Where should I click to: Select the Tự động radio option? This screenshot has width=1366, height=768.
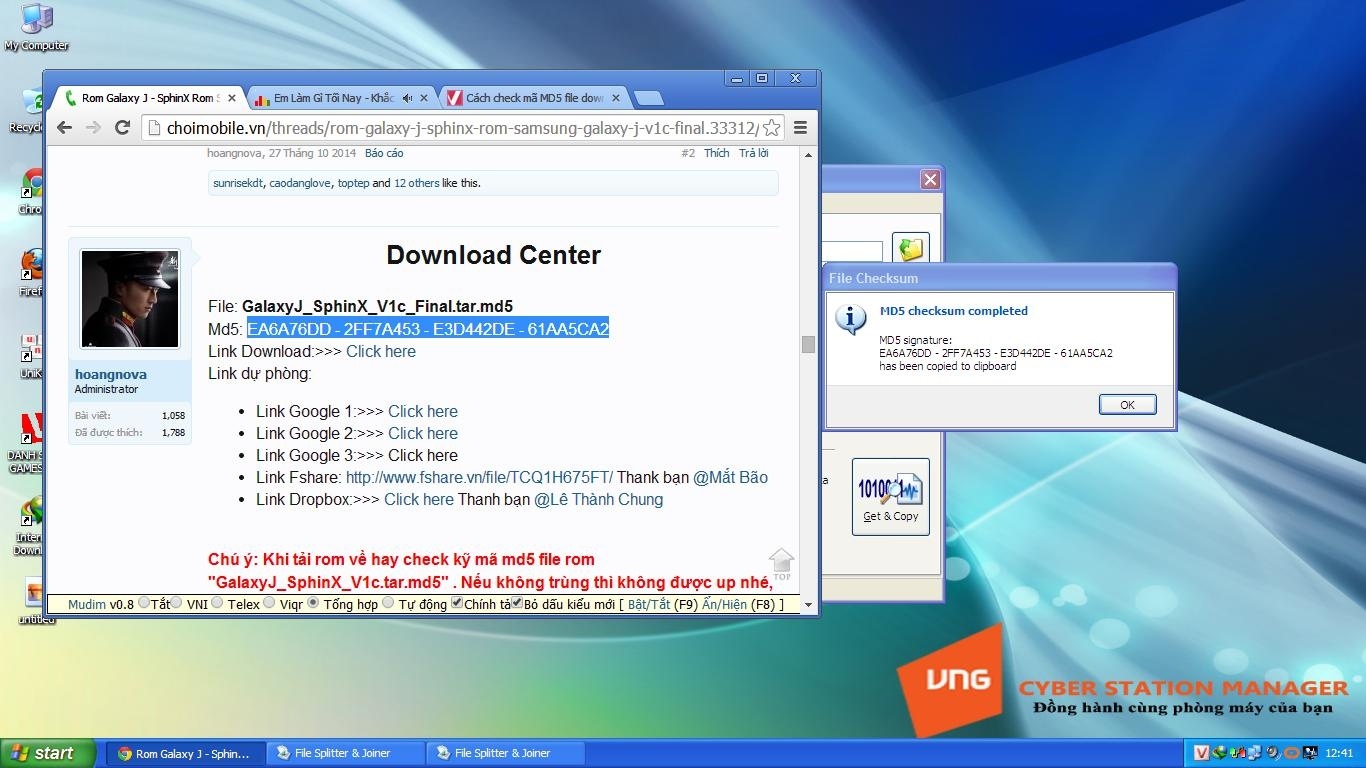click(389, 603)
